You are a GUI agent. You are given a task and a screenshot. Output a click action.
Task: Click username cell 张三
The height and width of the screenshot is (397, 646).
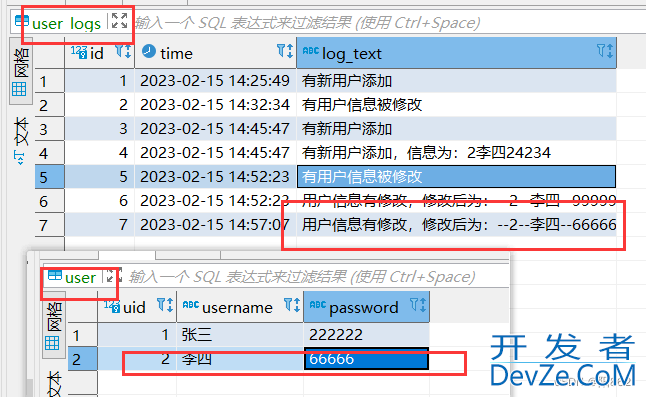pos(240,334)
